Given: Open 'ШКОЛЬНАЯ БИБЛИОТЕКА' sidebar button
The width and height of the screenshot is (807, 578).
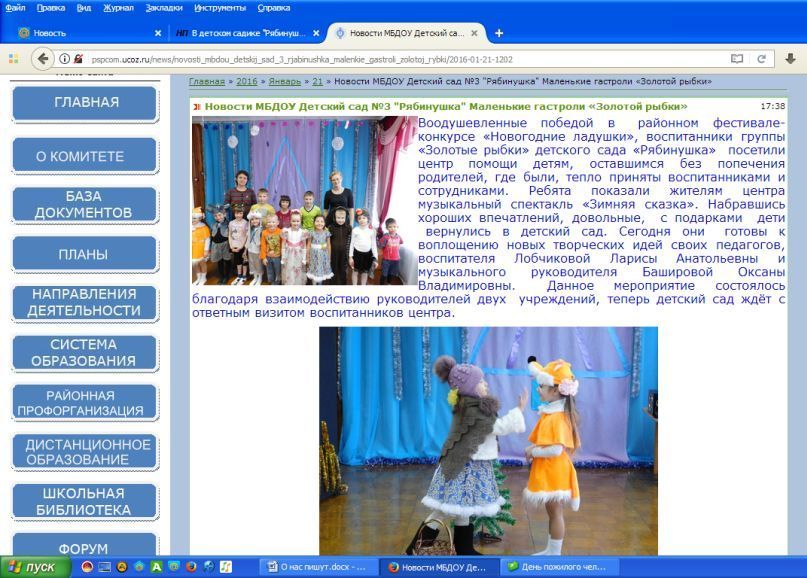Looking at the screenshot, I should [x=84, y=501].
